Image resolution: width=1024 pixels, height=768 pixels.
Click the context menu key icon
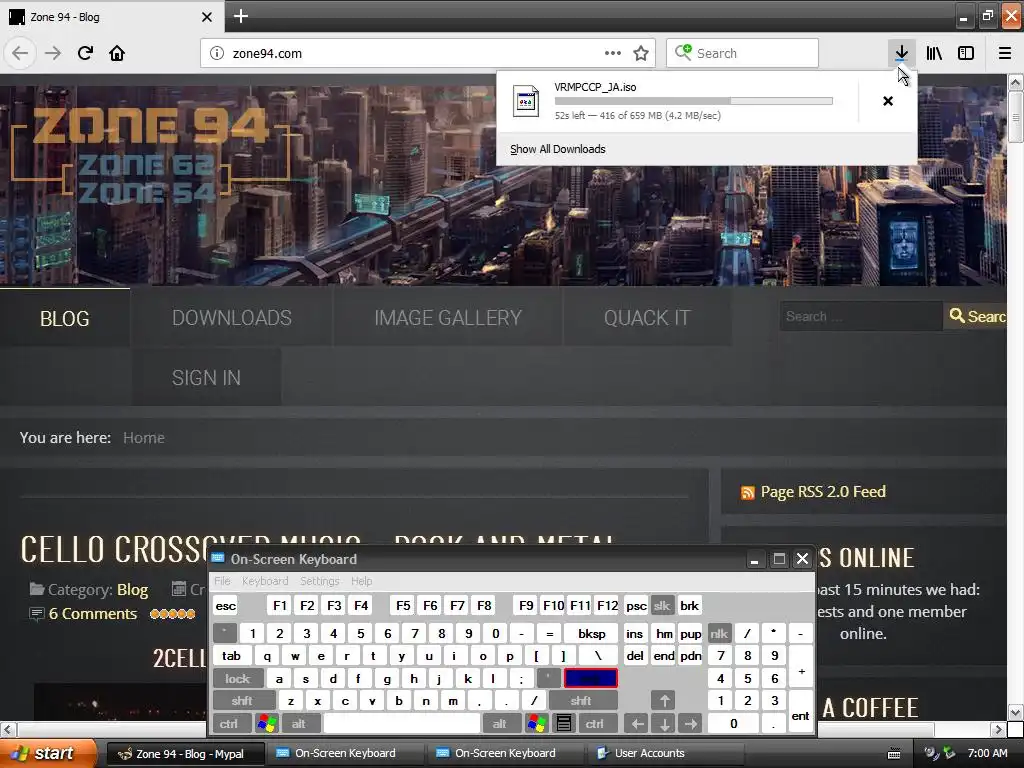pyautogui.click(x=564, y=724)
